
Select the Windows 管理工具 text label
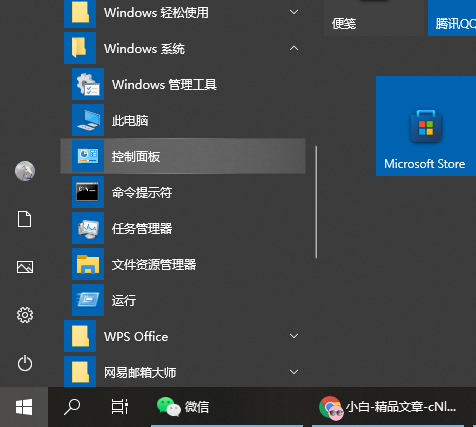[x=164, y=85]
